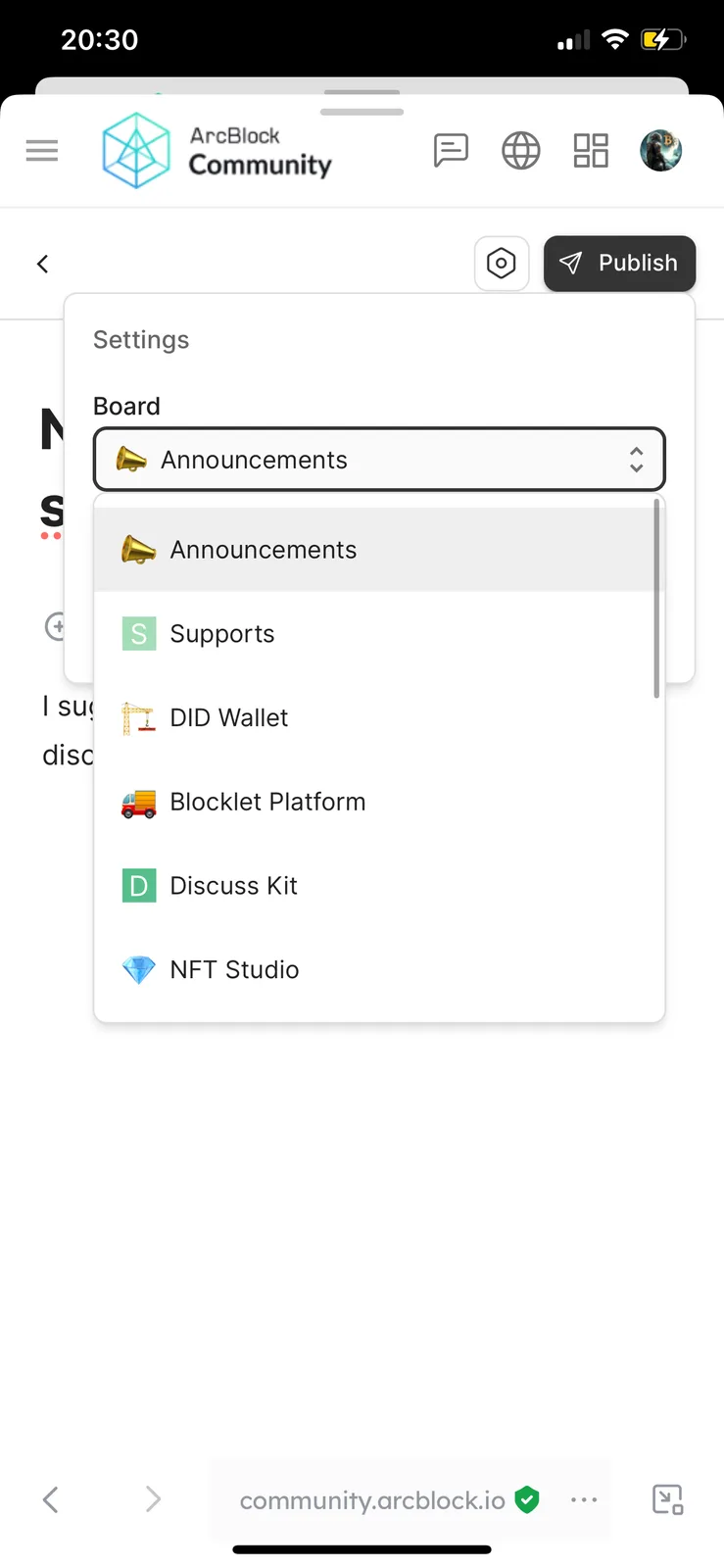Collapse the Board combo box arrows
724x1568 pixels.
637,460
